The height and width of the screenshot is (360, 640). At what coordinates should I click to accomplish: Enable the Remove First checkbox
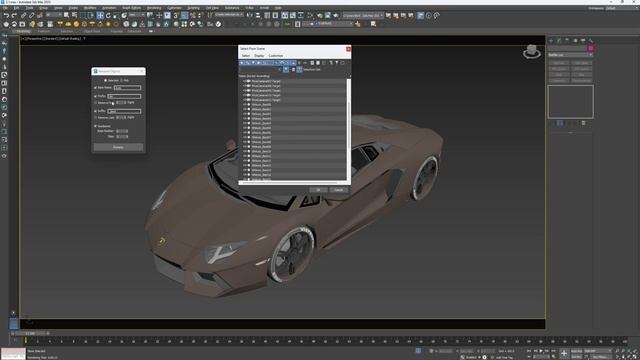pos(96,103)
